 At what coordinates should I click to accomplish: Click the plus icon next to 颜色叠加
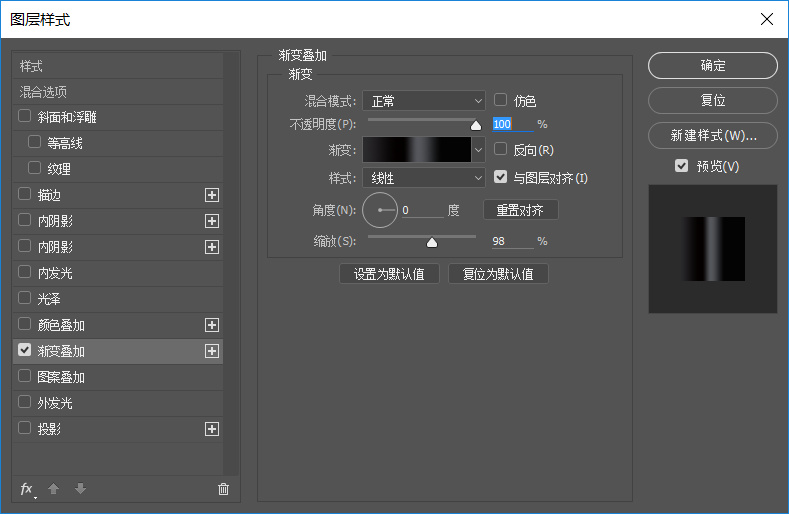(212, 325)
